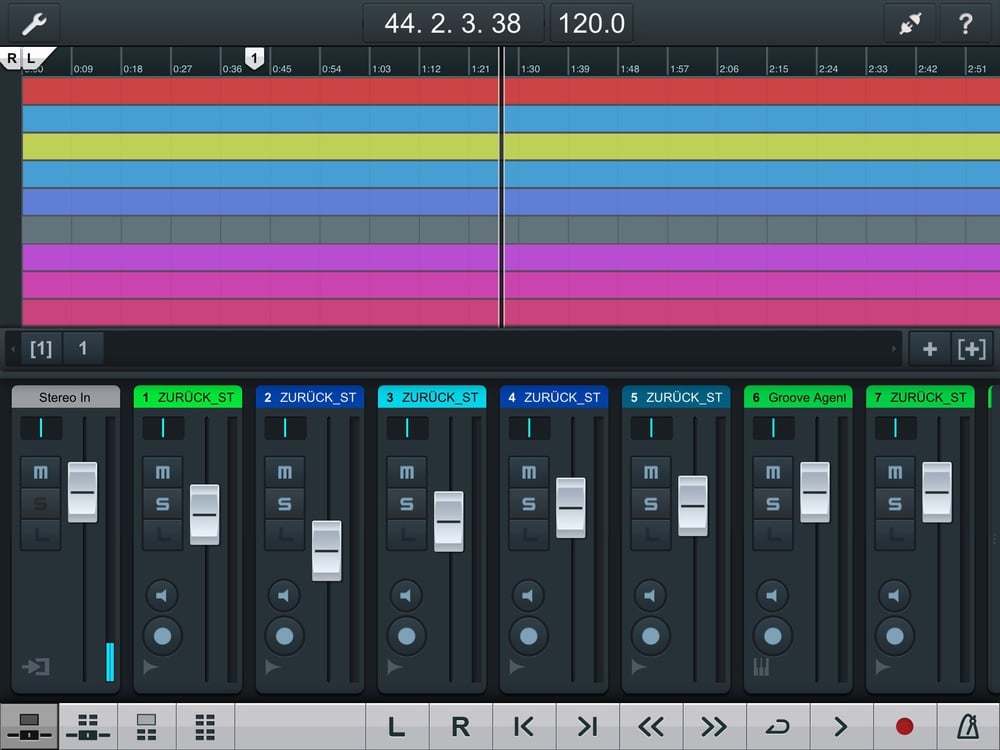The height and width of the screenshot is (750, 1000).
Task: Select the yellow-green track event
Action: point(511,146)
